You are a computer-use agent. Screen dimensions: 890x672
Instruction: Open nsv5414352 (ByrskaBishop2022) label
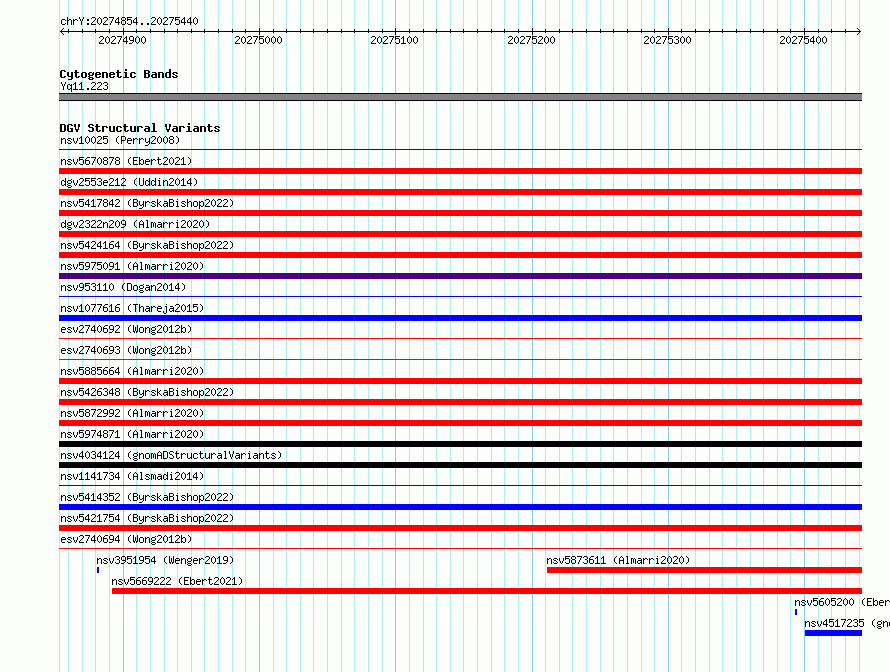pos(147,497)
